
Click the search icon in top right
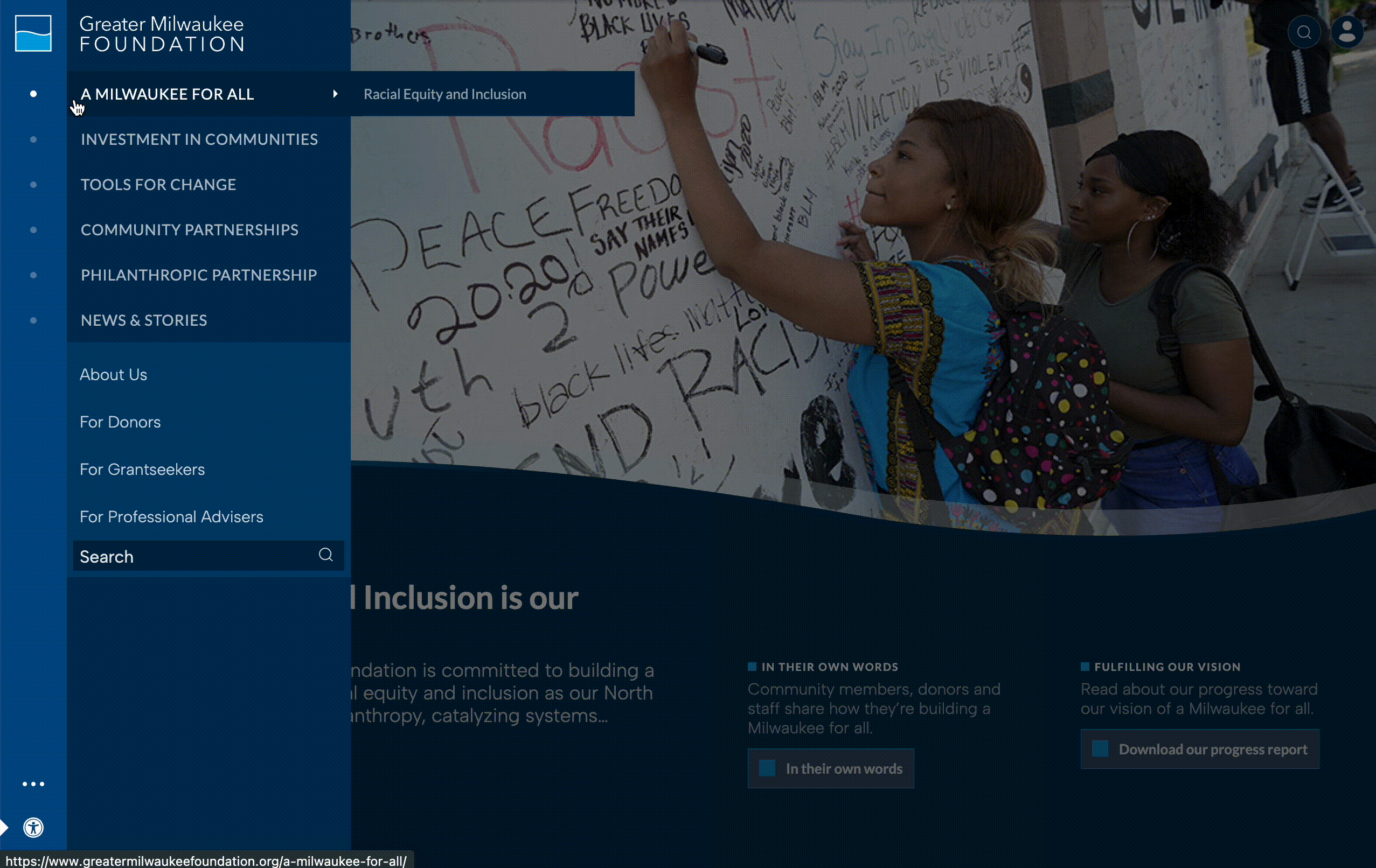click(1303, 31)
